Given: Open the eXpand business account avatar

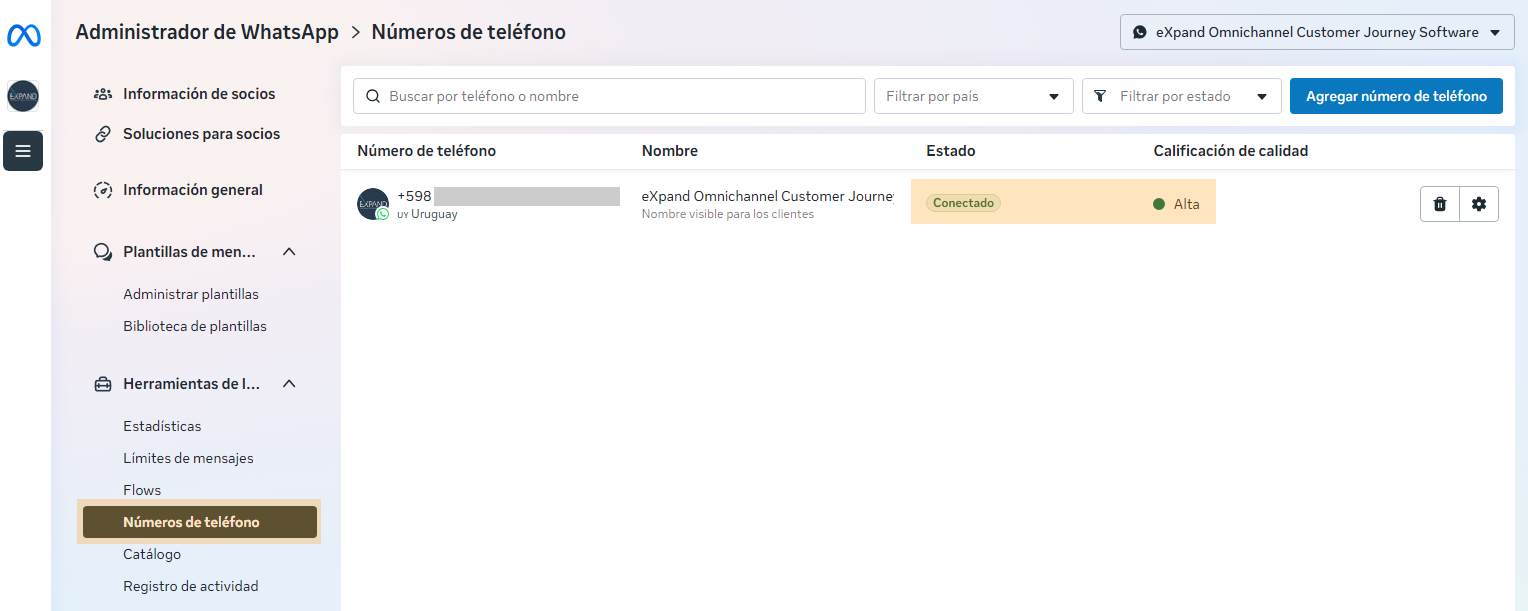Looking at the screenshot, I should (x=23, y=96).
